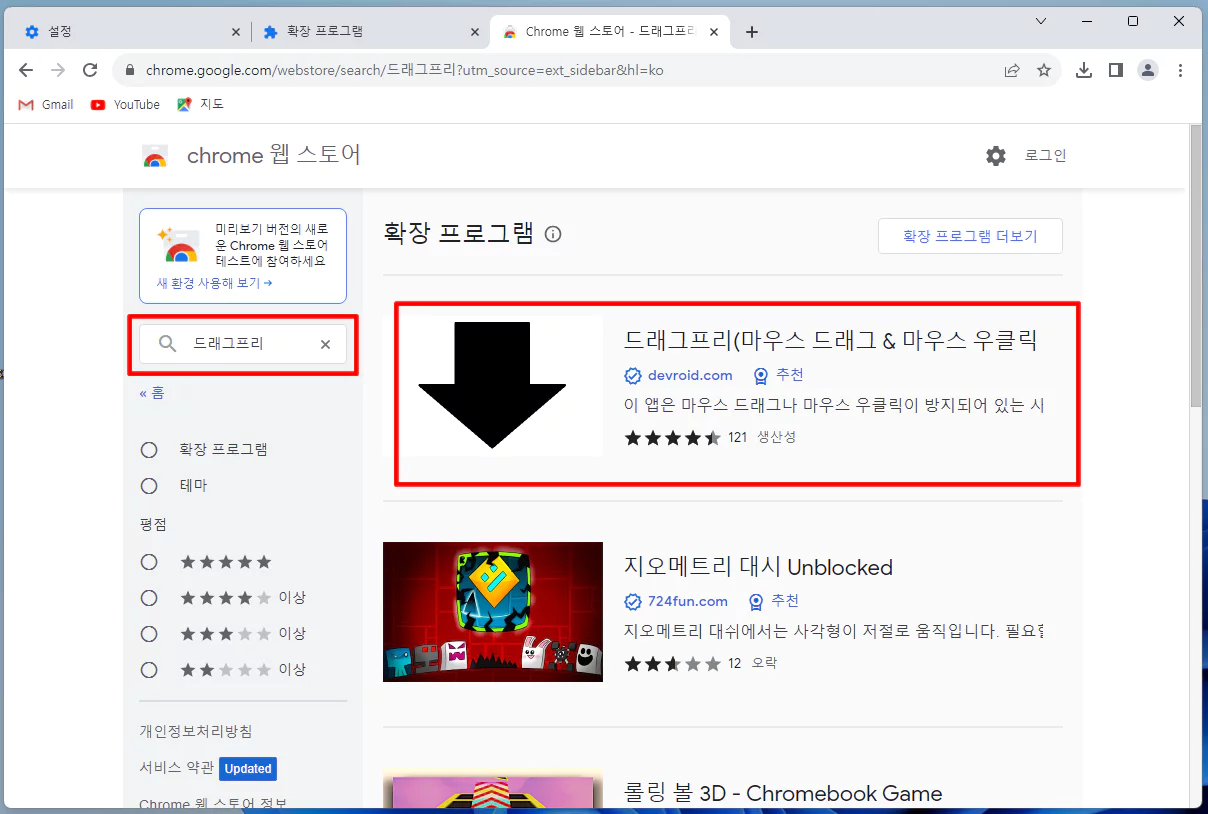The width and height of the screenshot is (1208, 814).
Task: Open the Chrome three-dot menu
Action: click(1180, 70)
